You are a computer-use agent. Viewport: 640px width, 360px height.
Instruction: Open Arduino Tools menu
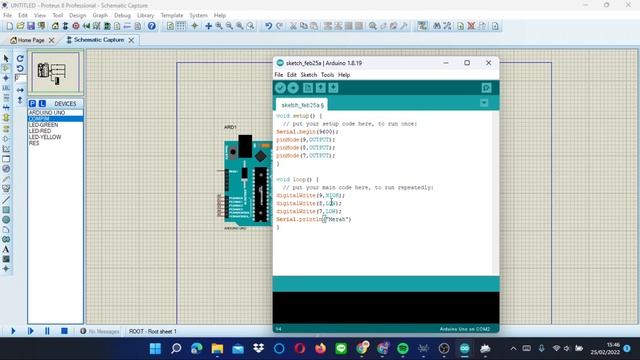point(327,75)
